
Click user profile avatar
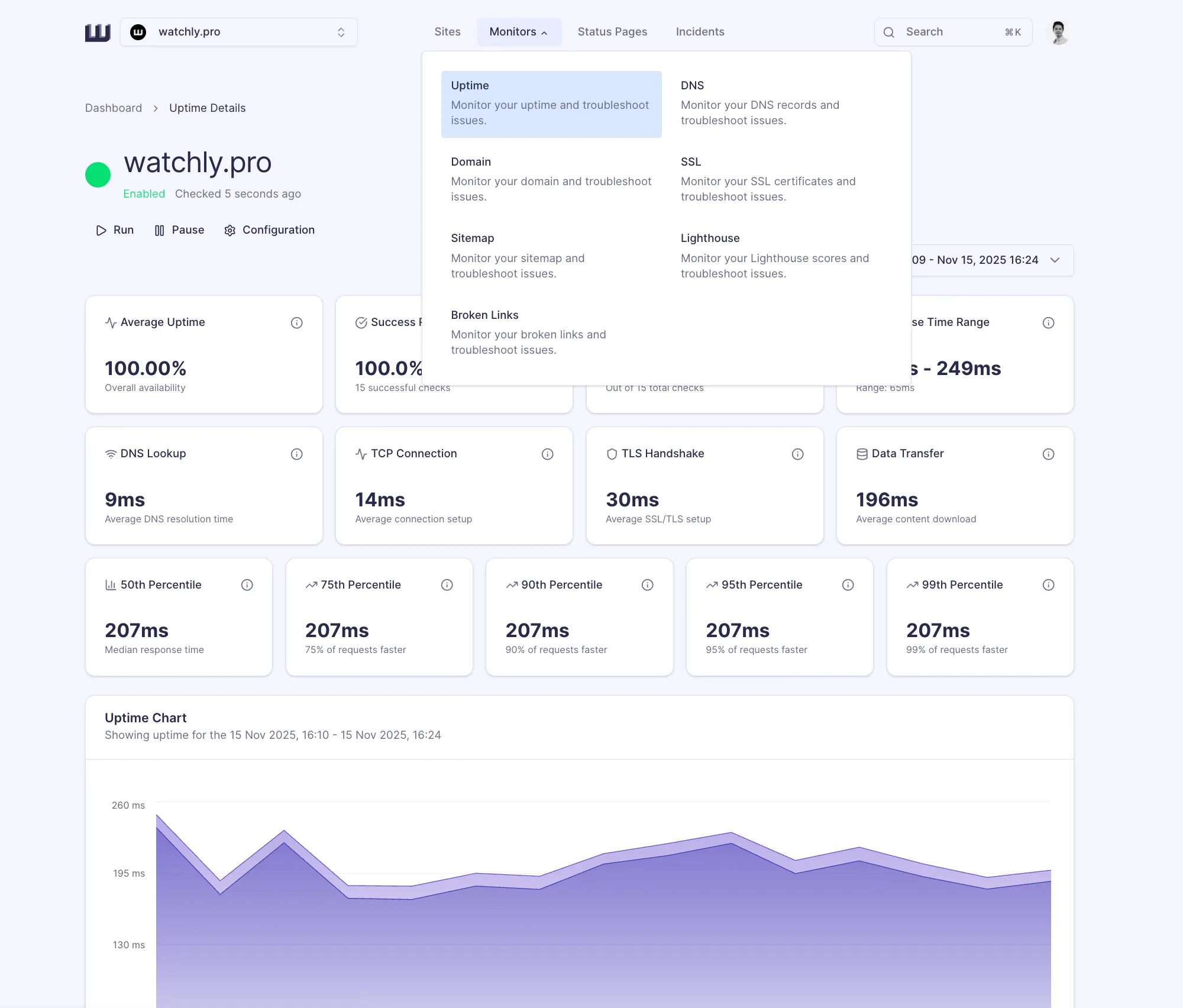(x=1058, y=33)
